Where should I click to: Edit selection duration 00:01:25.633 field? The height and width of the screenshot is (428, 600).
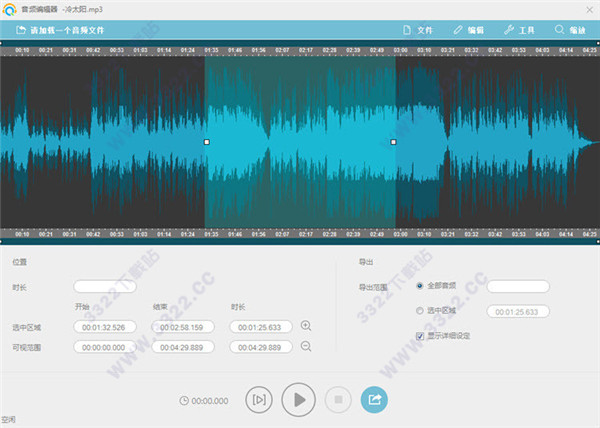tap(261, 327)
